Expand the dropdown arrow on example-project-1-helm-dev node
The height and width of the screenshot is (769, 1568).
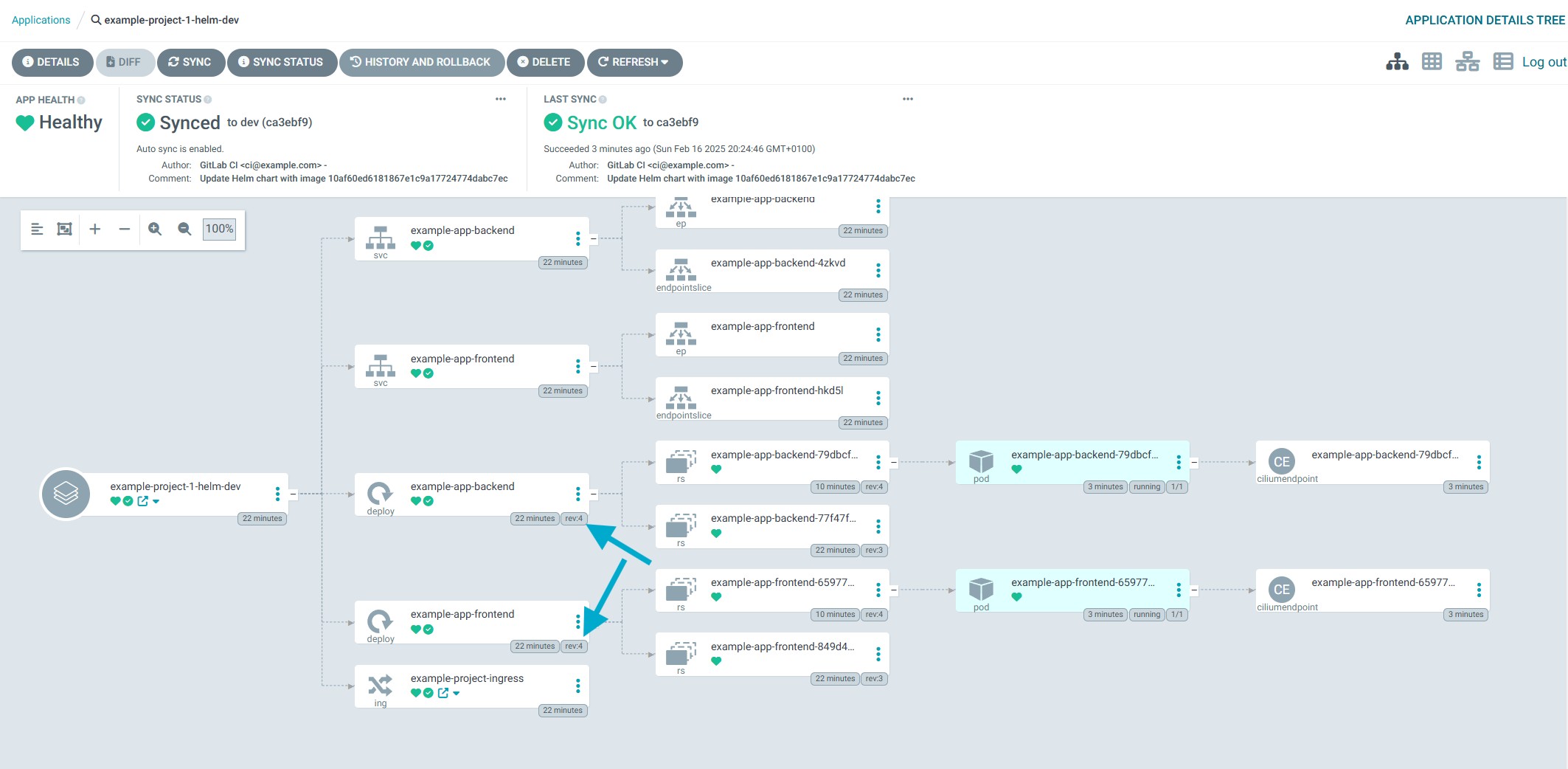[x=156, y=502]
